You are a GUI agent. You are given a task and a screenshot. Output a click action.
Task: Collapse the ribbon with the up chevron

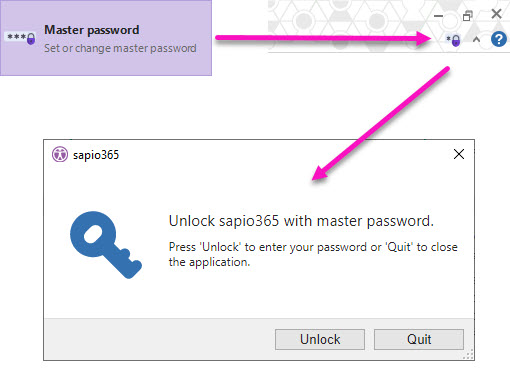476,40
